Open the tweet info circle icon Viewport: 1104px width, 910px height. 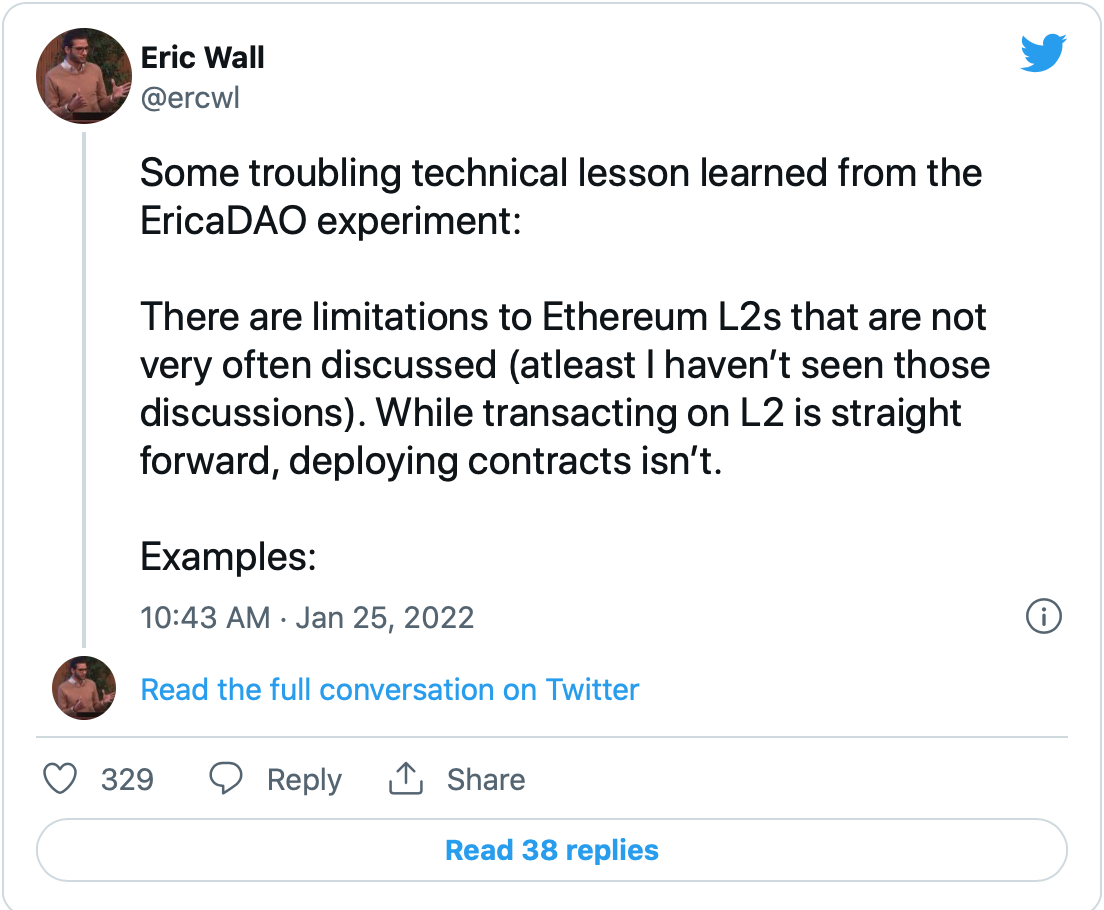(x=1043, y=616)
